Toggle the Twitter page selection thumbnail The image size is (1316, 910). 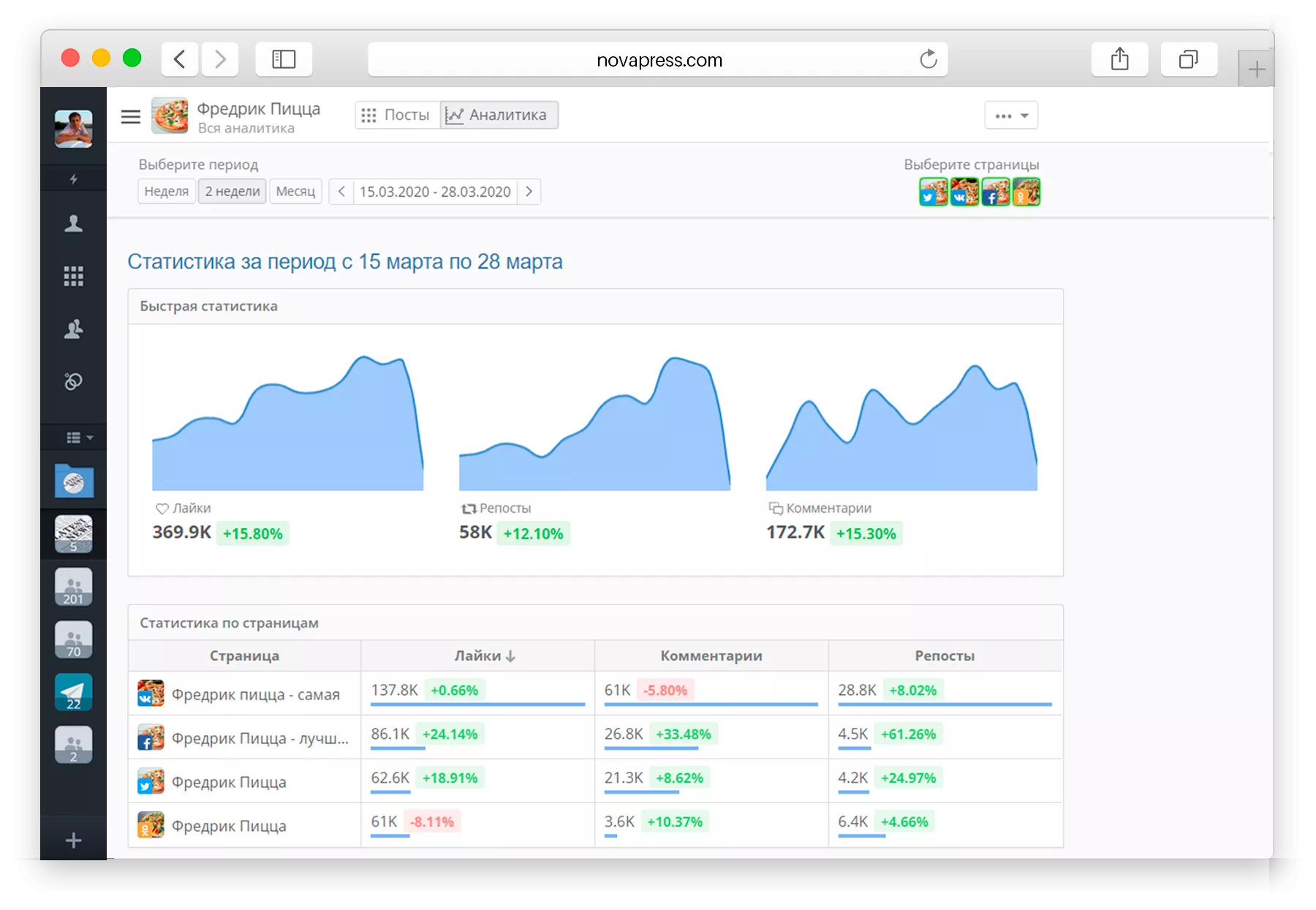tap(933, 192)
